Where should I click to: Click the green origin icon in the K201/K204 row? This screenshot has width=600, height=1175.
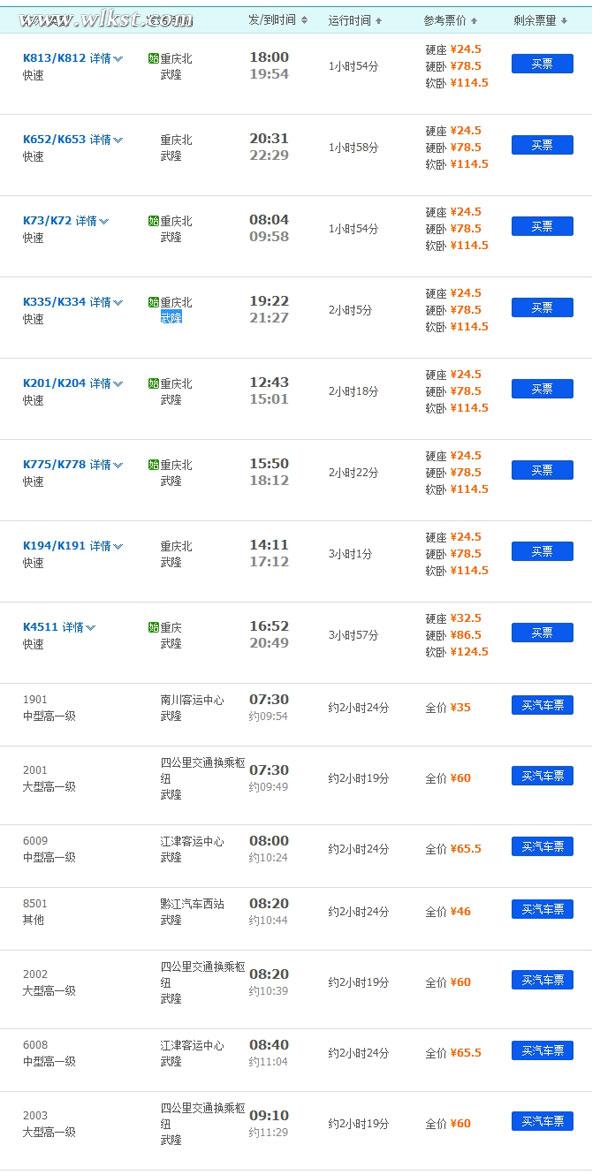[153, 383]
